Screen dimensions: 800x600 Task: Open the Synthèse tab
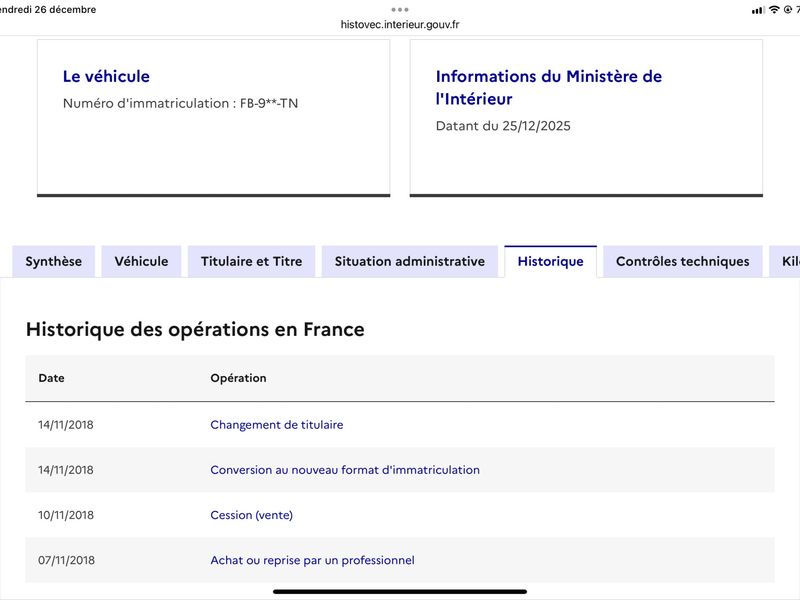[x=54, y=261]
